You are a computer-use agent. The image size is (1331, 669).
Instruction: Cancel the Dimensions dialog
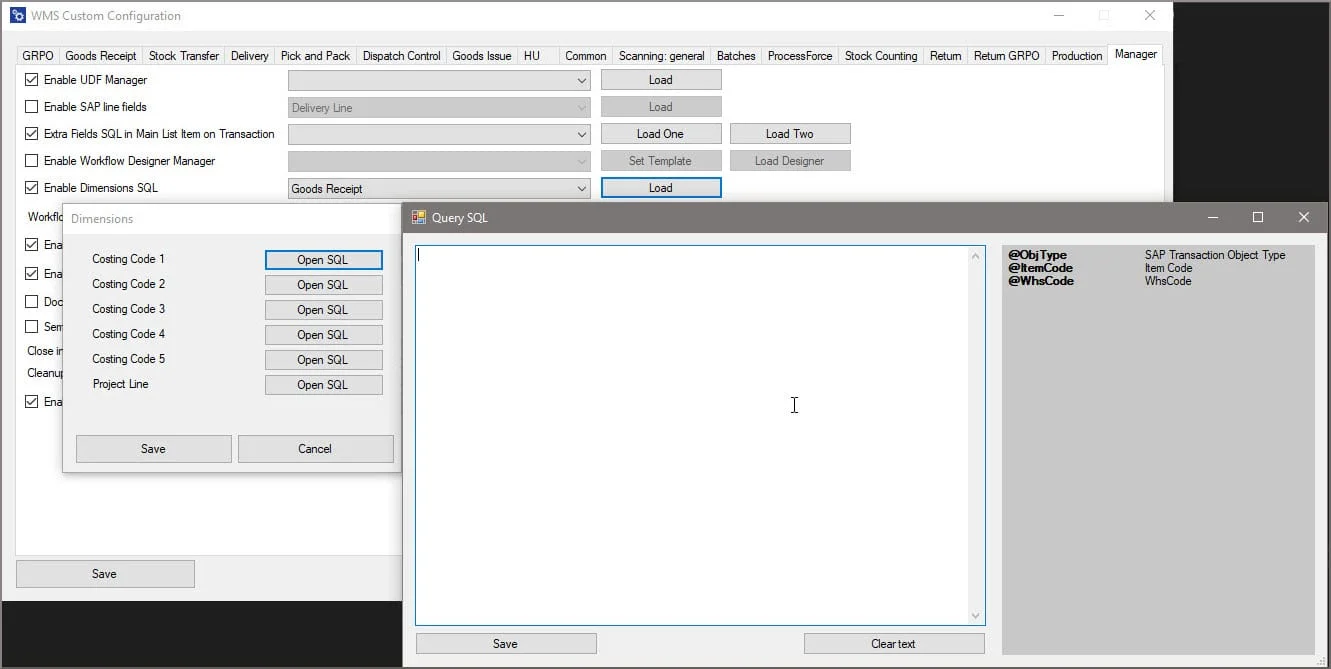pos(316,449)
